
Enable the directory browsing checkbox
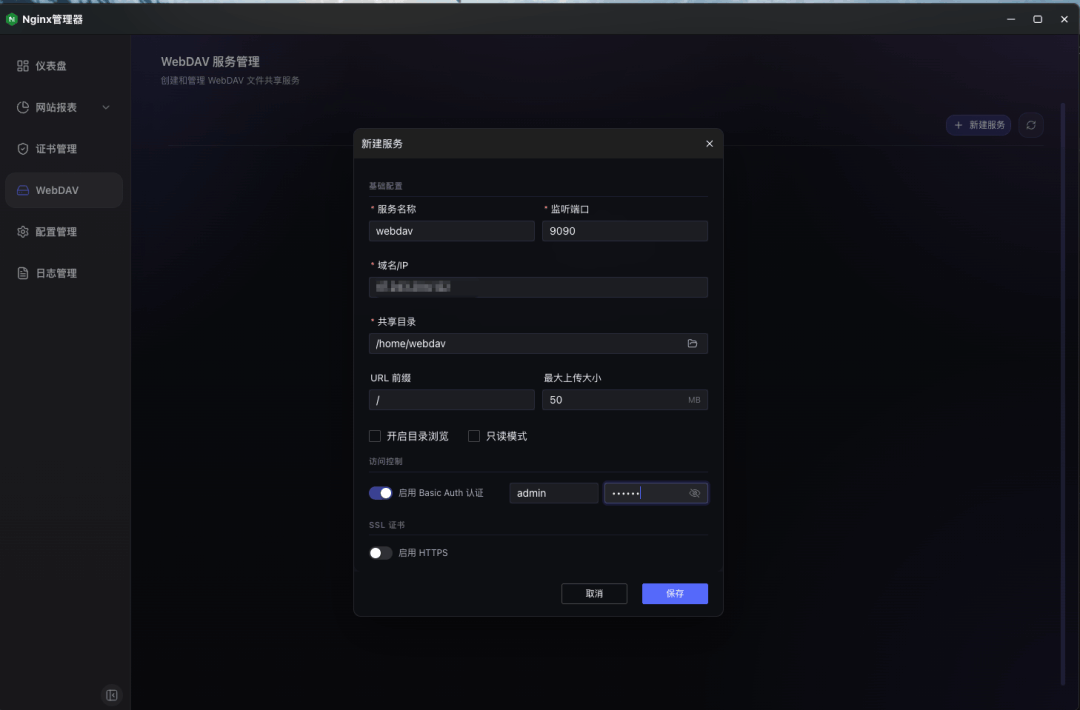point(375,436)
